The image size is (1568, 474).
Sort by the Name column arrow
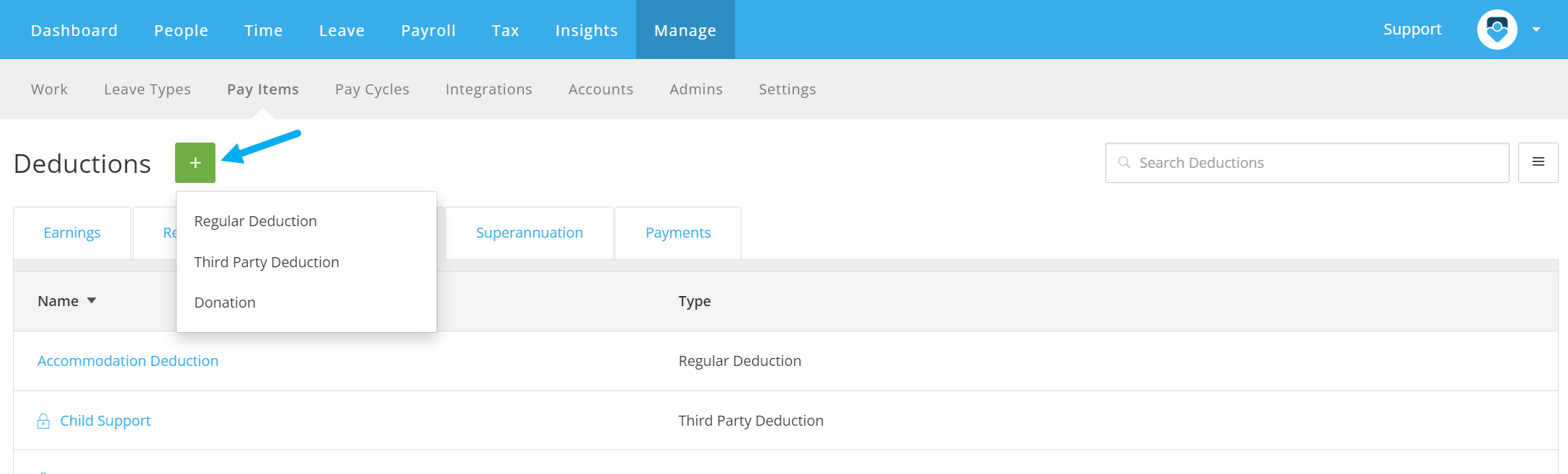pyautogui.click(x=92, y=301)
